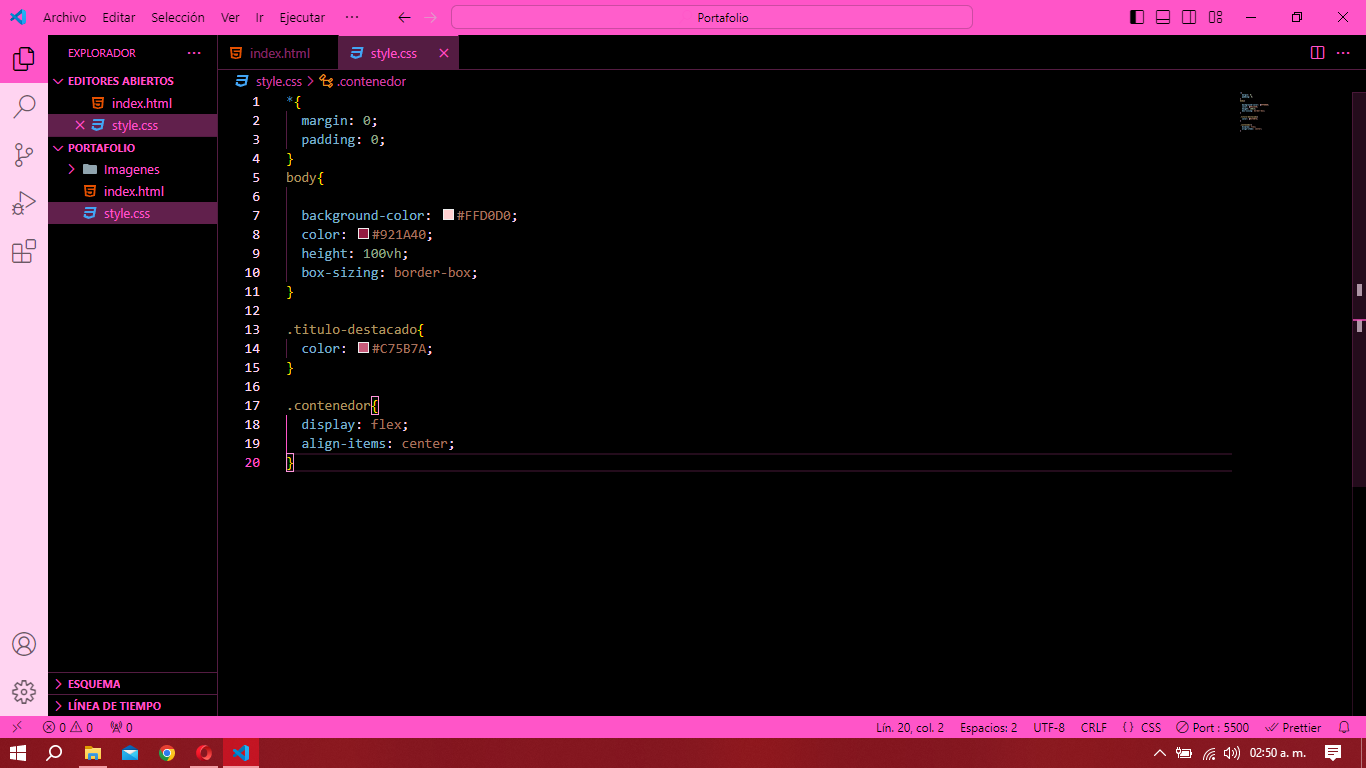Change end of line sequence CRLF
The image size is (1366, 768).
1093,727
